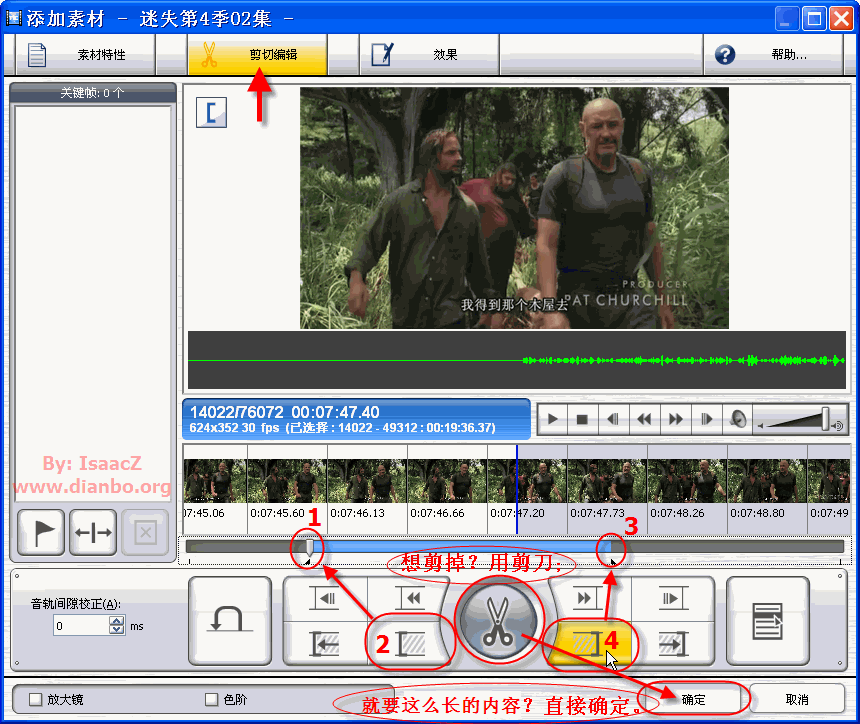Mute audio with the speaker icon
This screenshot has height=724, width=860.
click(x=738, y=420)
